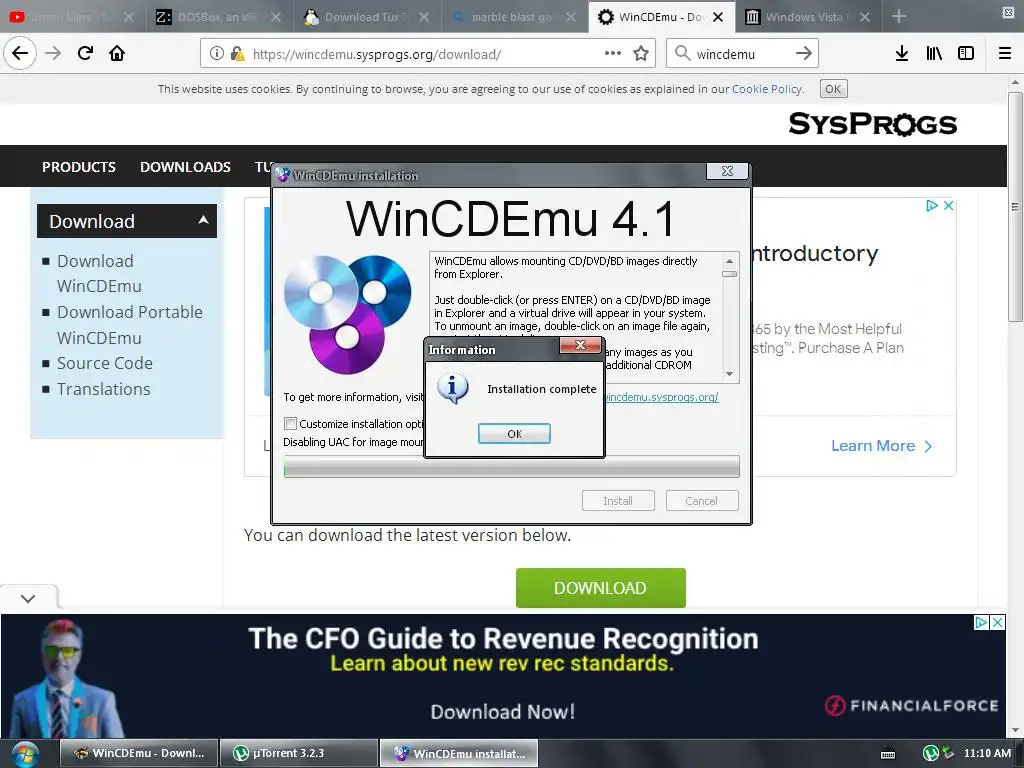Click the installer description scroll-down arrow
The width and height of the screenshot is (1024, 768).
tap(729, 374)
